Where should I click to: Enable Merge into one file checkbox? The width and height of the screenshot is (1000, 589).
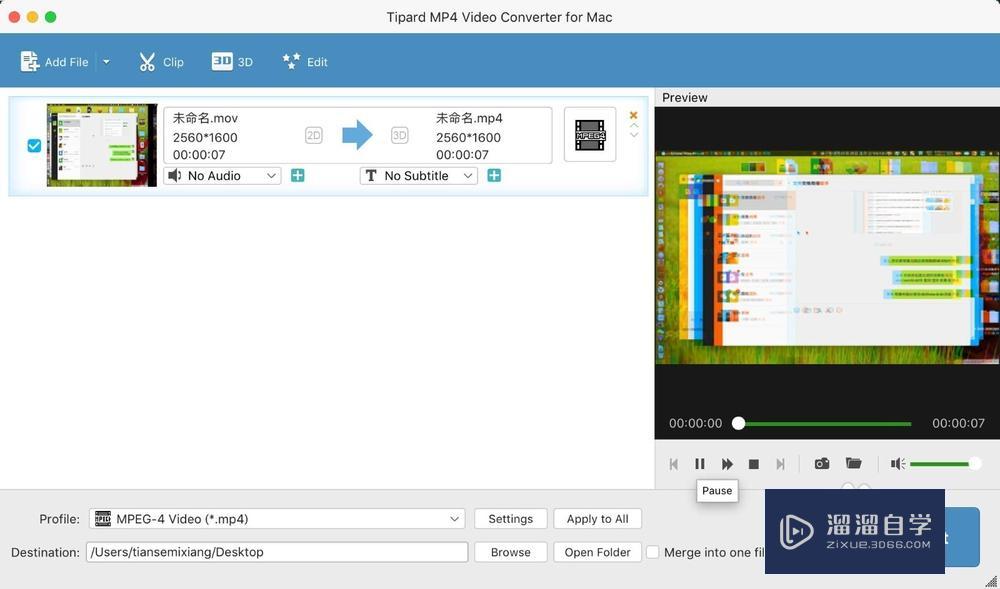pos(652,552)
